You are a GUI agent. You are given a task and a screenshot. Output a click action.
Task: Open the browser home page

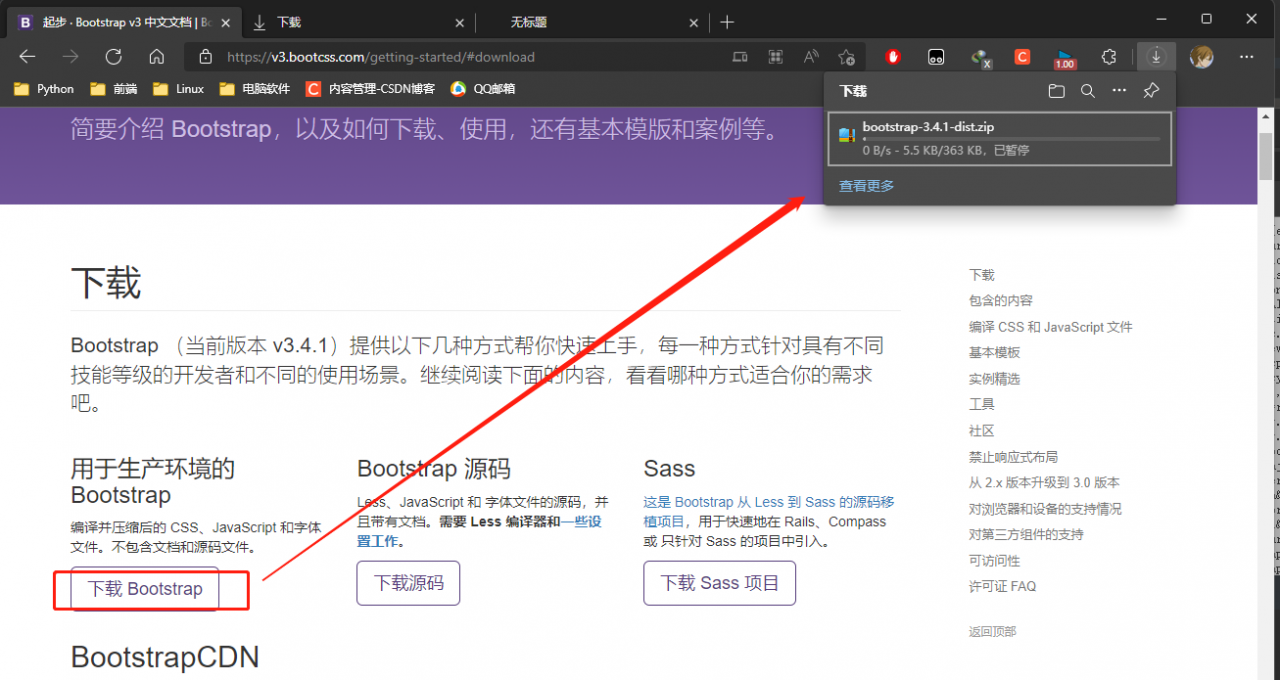156,57
